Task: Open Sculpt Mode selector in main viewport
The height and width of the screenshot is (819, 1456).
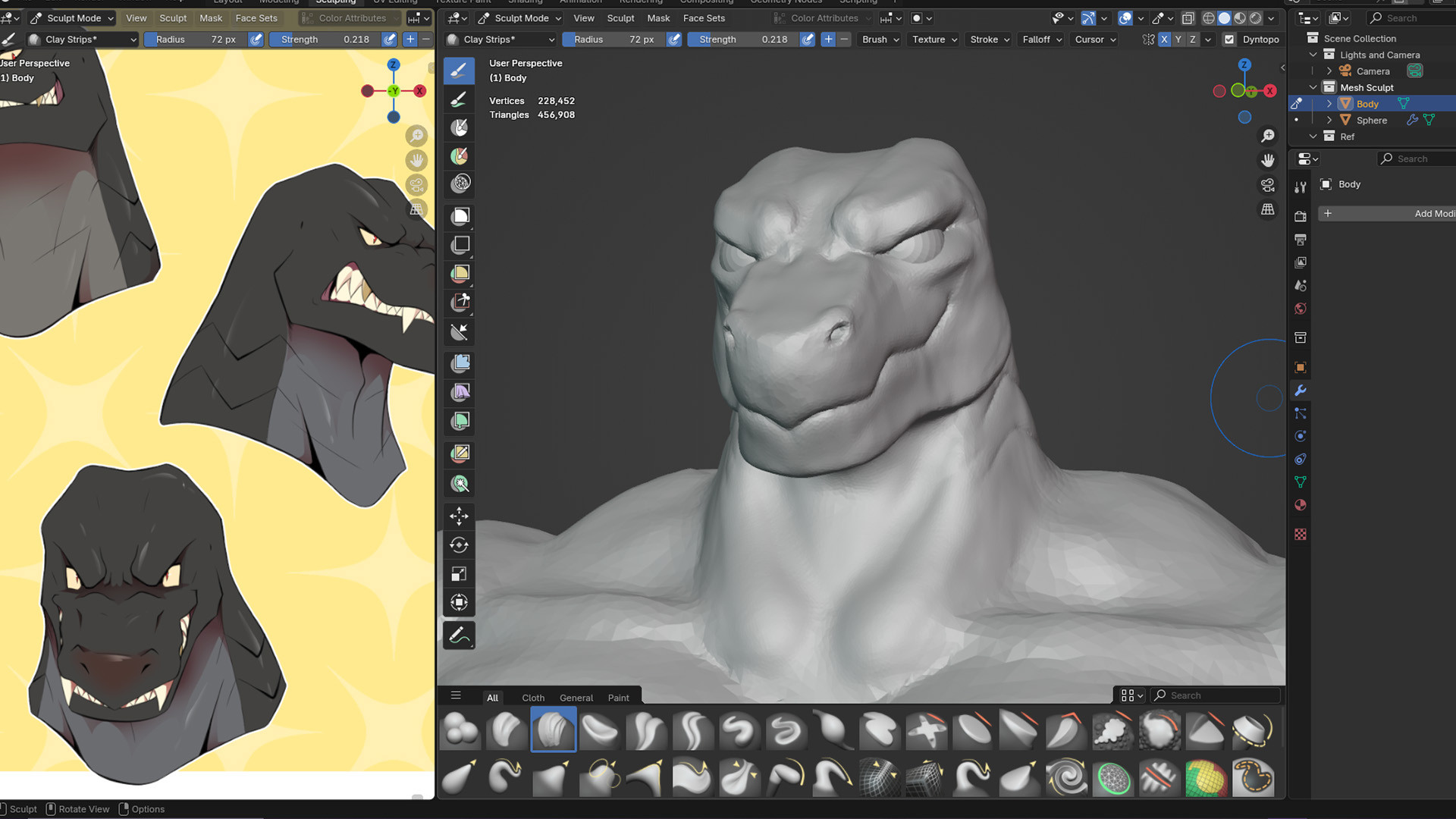Action: click(519, 18)
